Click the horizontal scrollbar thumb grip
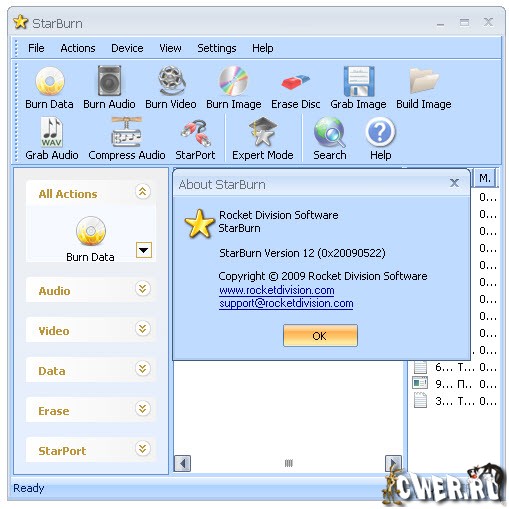Screen dimensions: 509x509 (289, 463)
